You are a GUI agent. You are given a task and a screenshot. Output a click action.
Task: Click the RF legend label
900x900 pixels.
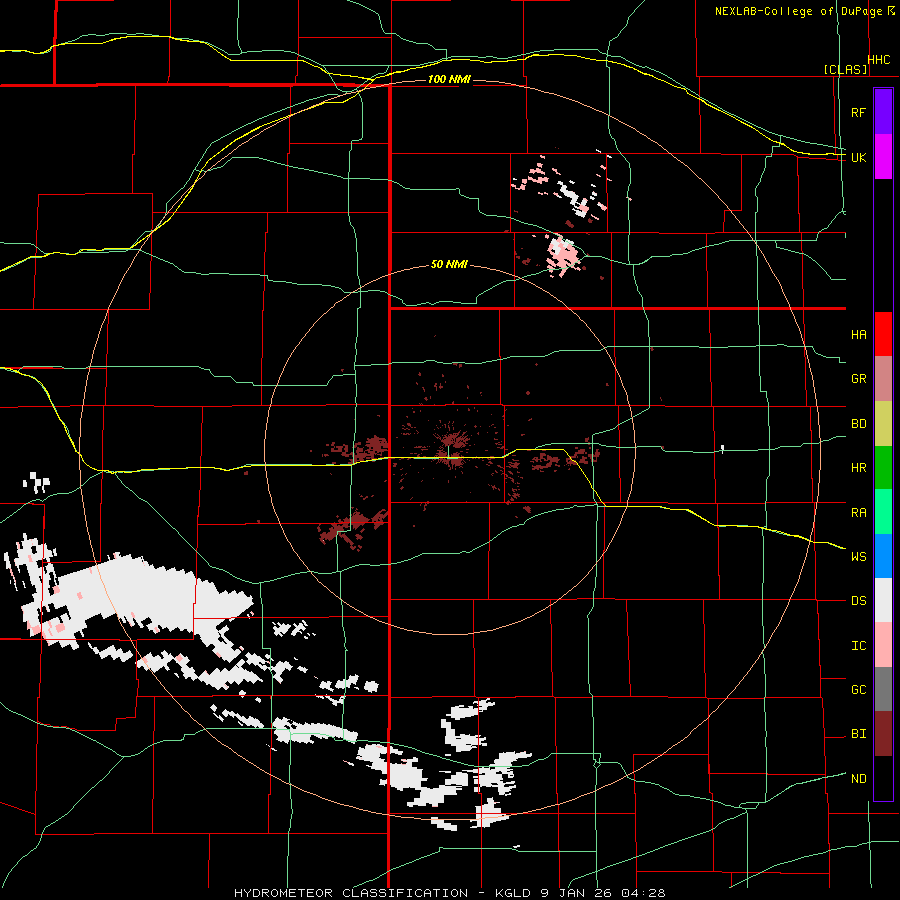(858, 112)
